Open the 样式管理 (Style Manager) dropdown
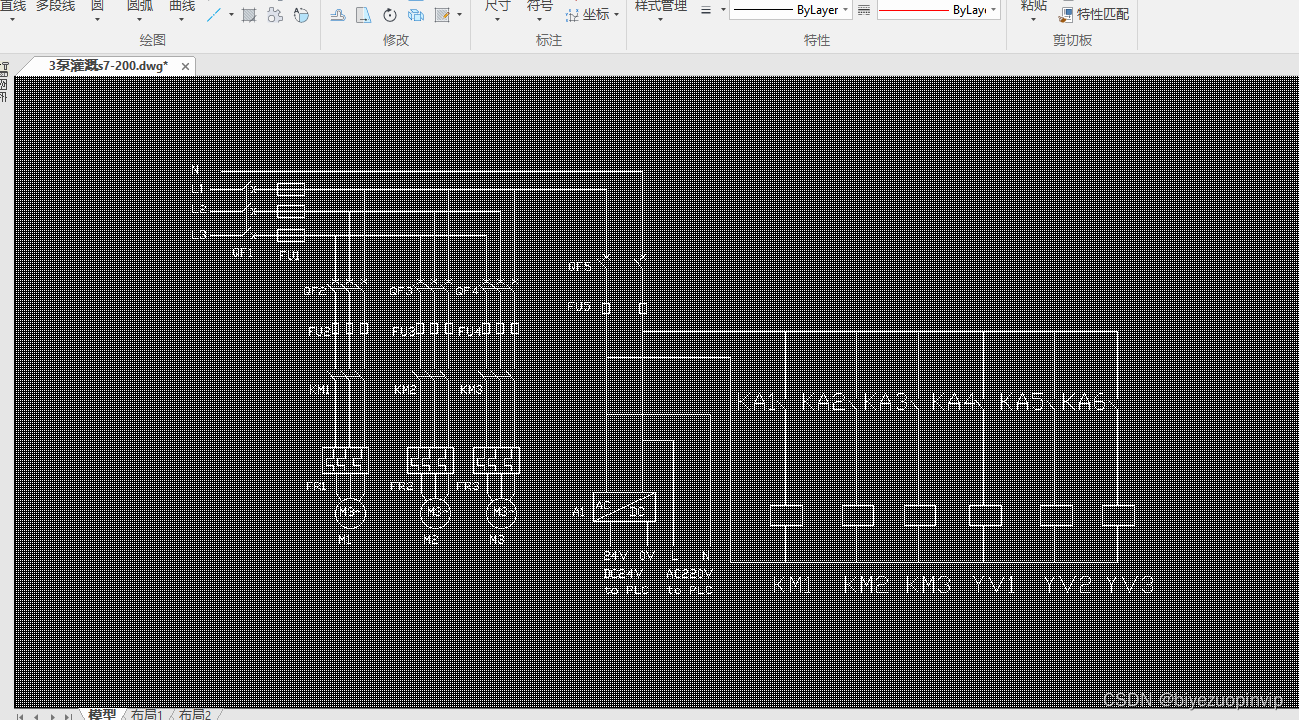The image size is (1299, 720). pos(660,20)
